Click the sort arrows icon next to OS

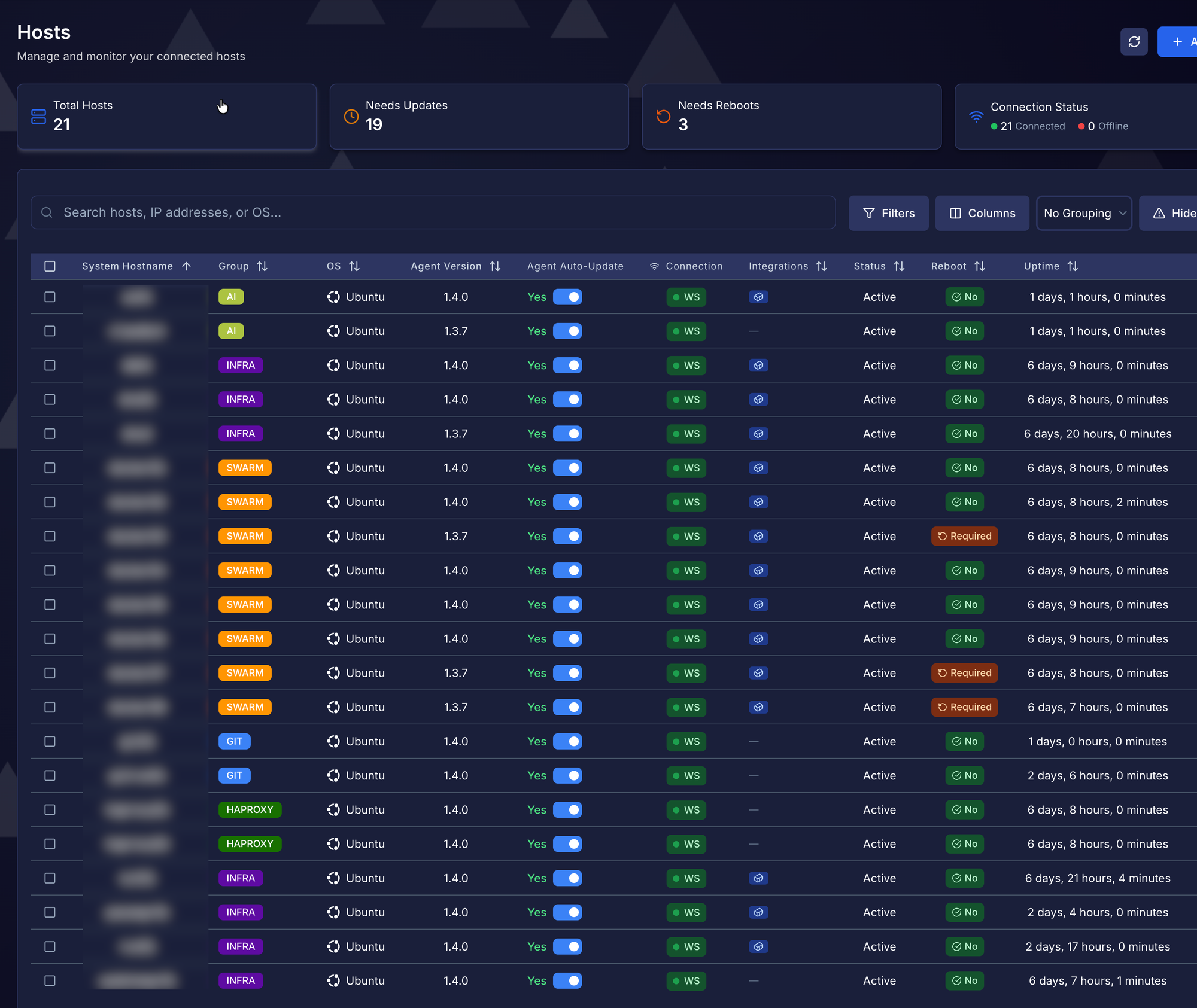(x=354, y=266)
